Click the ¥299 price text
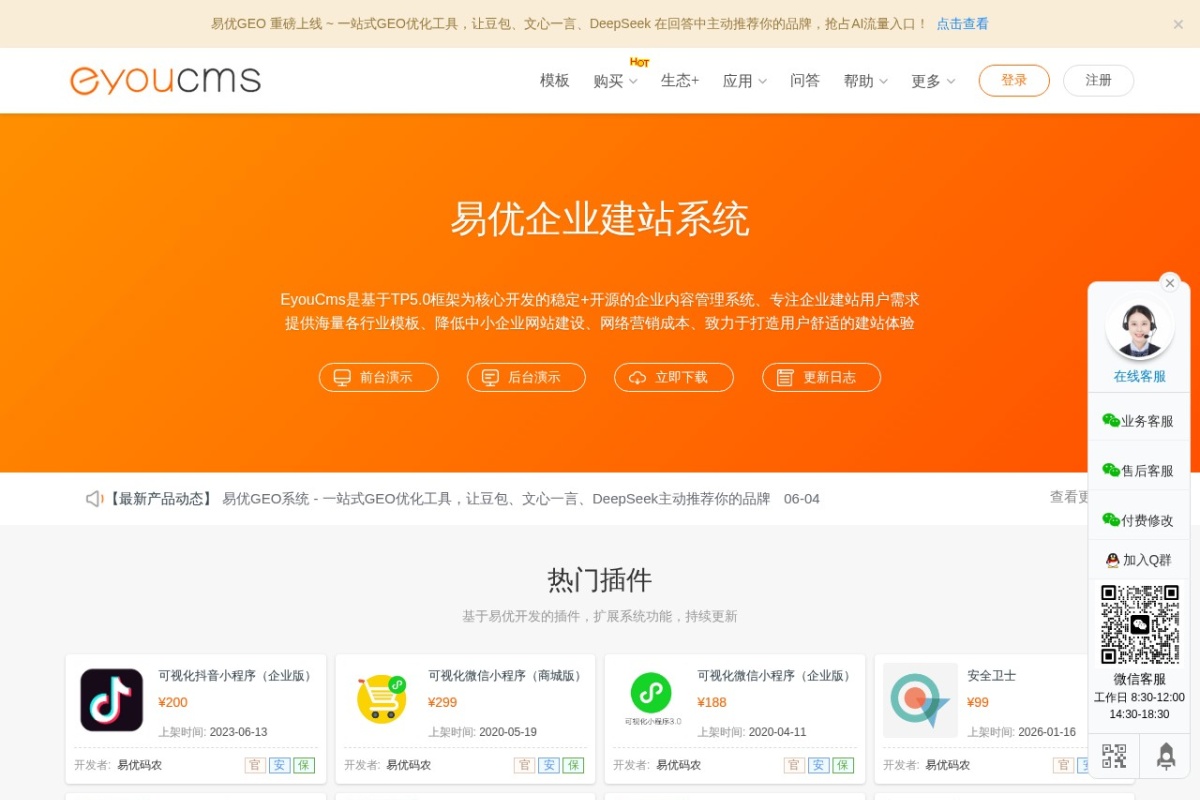 443,702
